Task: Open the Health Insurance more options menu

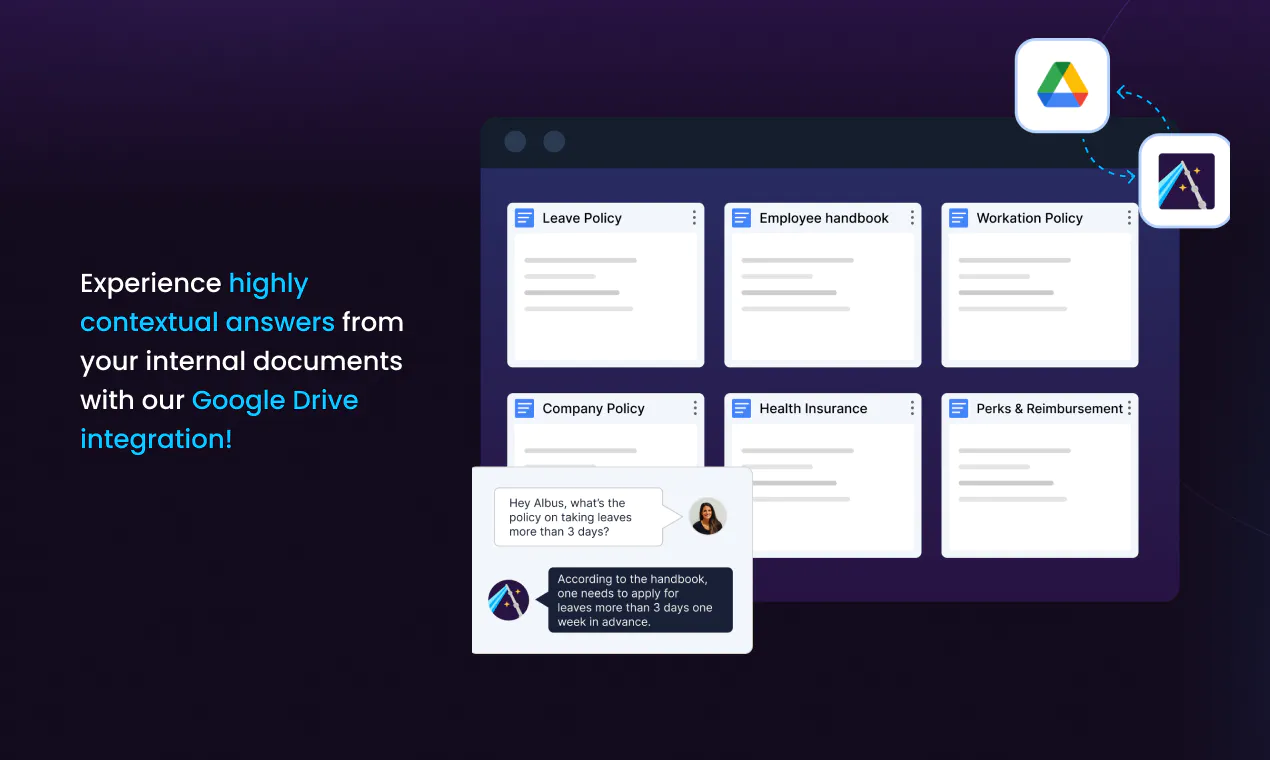Action: pyautogui.click(x=912, y=408)
